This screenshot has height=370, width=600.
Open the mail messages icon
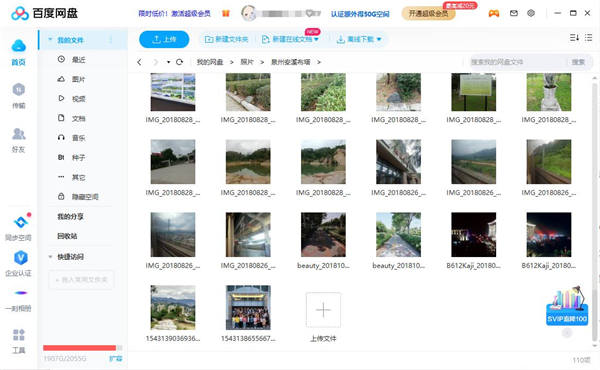click(x=514, y=13)
